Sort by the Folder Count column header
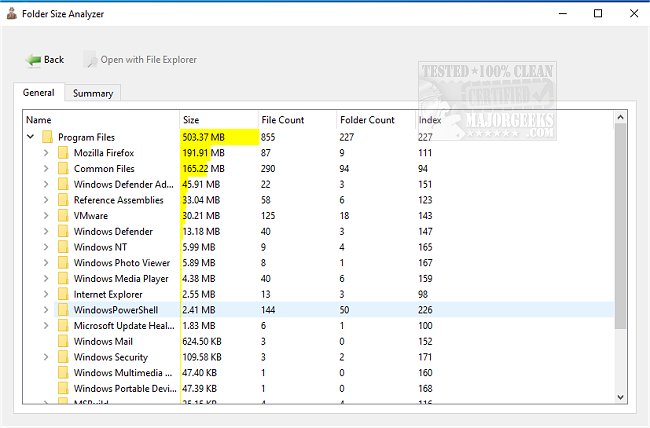The height and width of the screenshot is (428, 650). point(376,120)
